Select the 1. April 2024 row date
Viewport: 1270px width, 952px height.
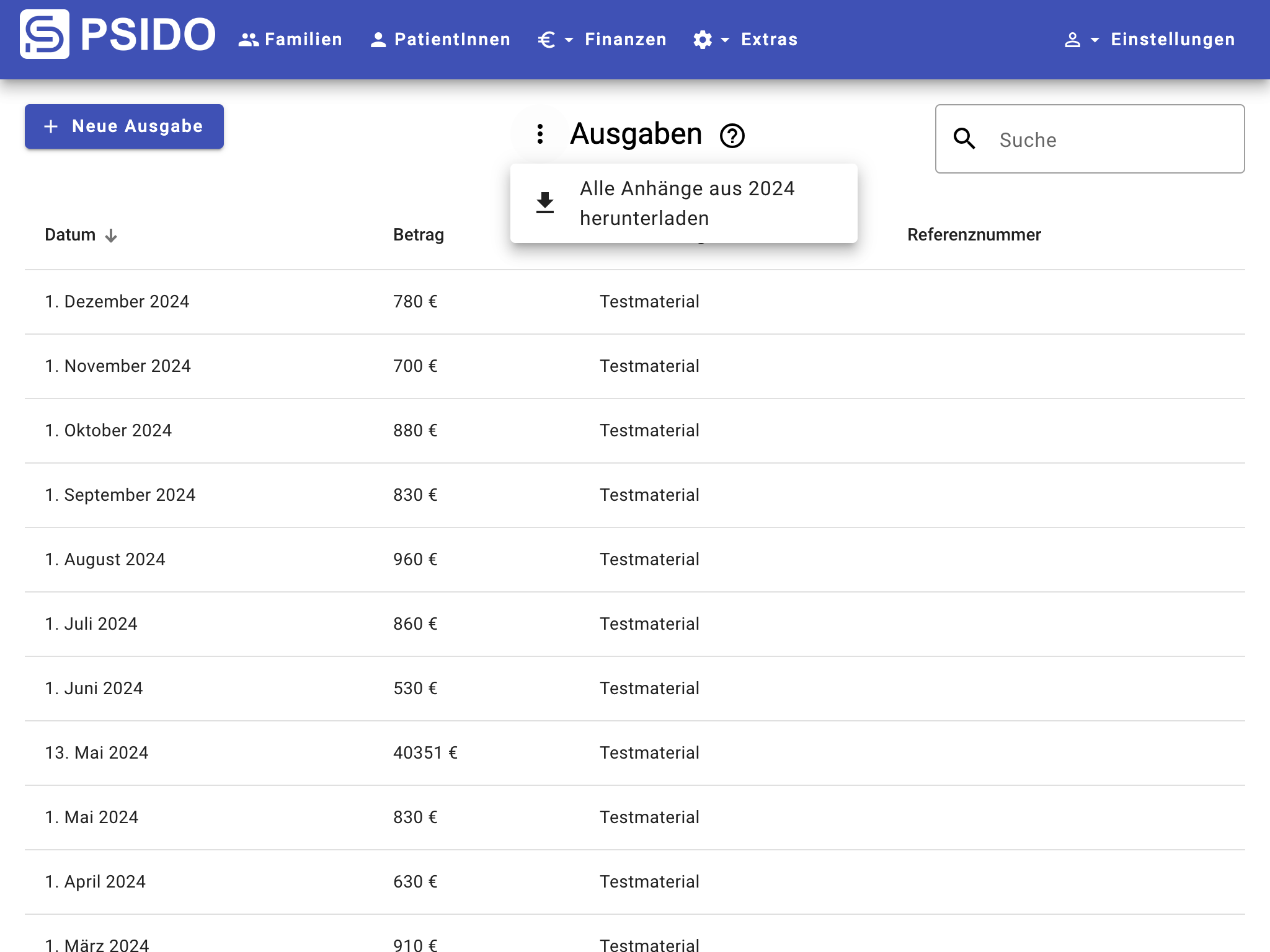click(x=95, y=882)
